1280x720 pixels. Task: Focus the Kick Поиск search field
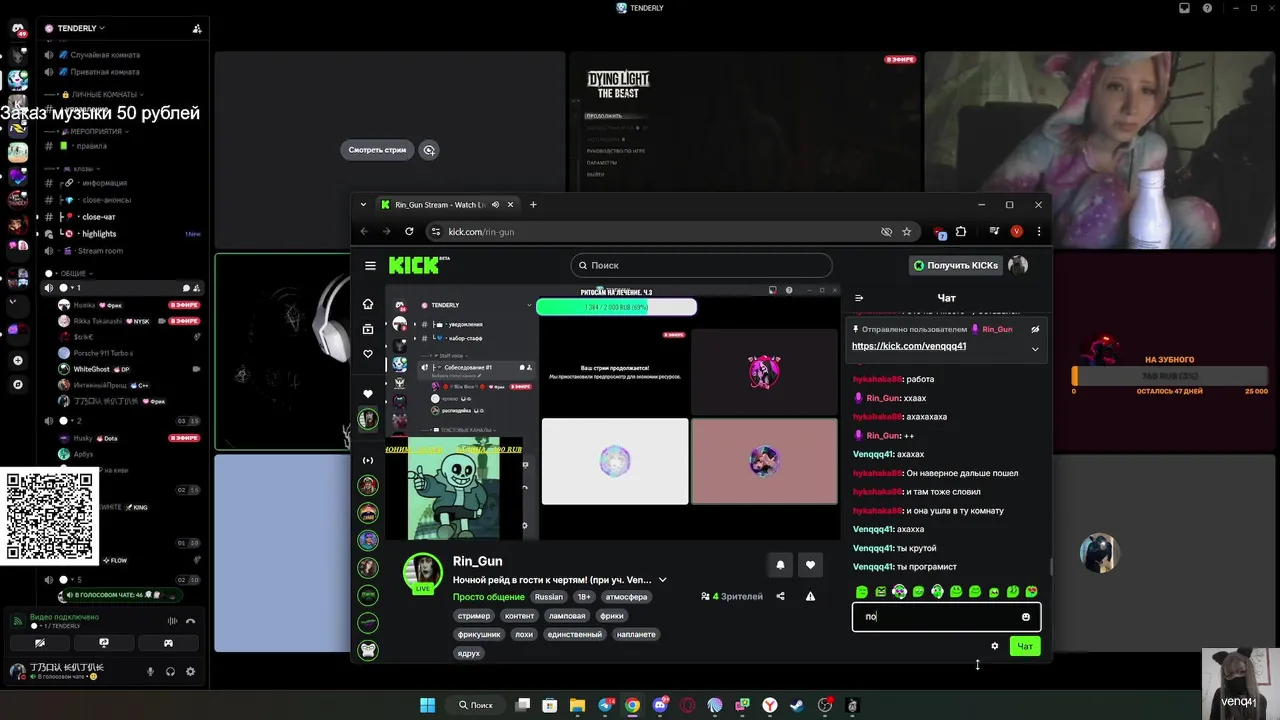click(701, 265)
